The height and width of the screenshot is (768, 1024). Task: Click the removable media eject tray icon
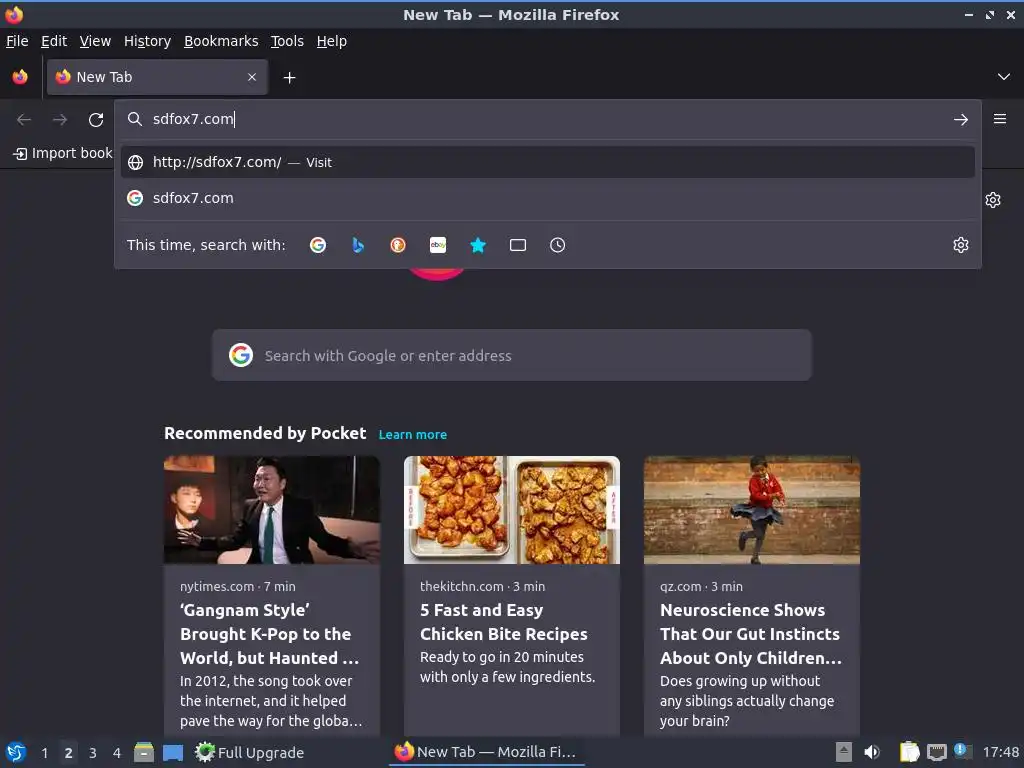[844, 752]
